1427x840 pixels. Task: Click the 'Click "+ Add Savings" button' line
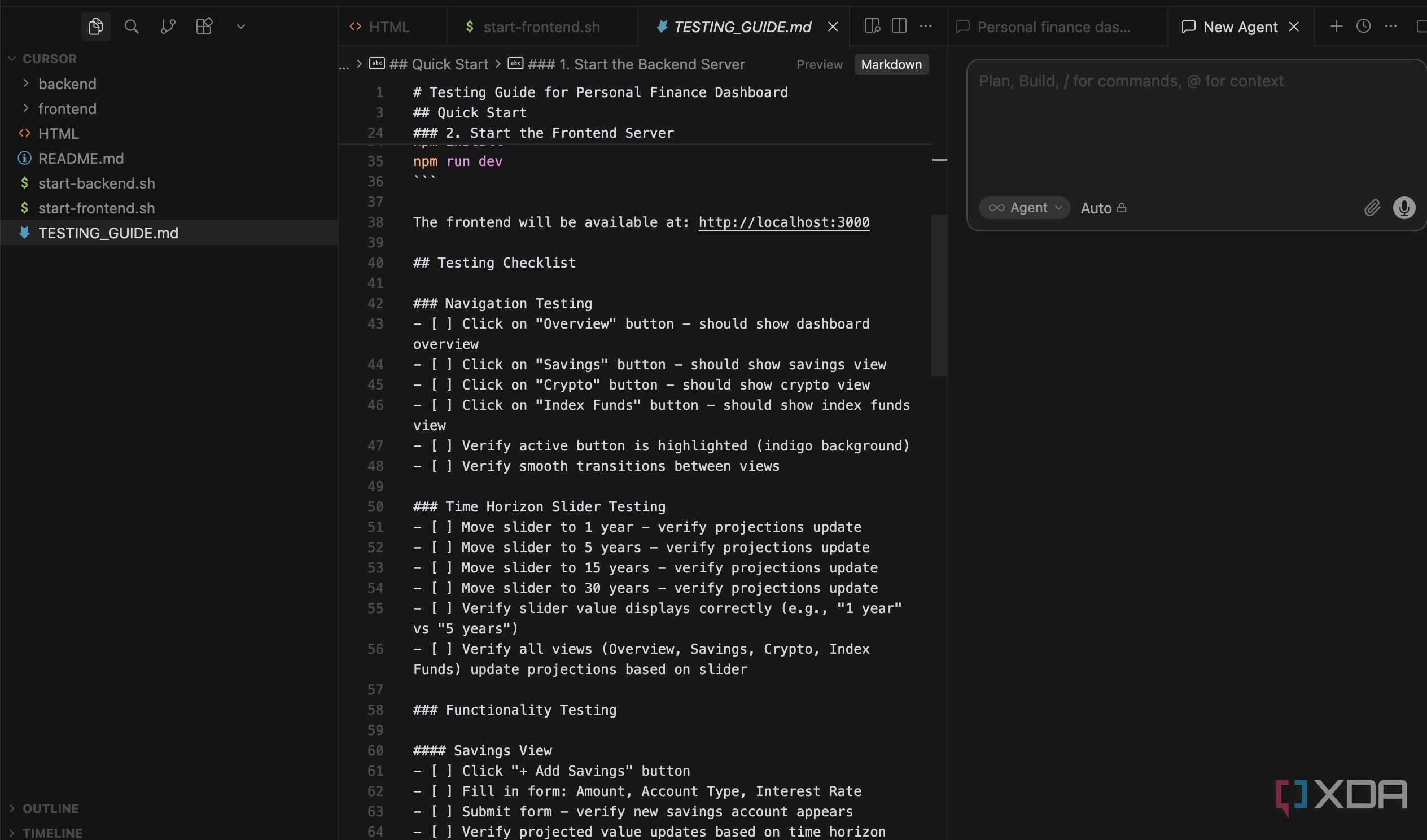[x=551, y=772]
